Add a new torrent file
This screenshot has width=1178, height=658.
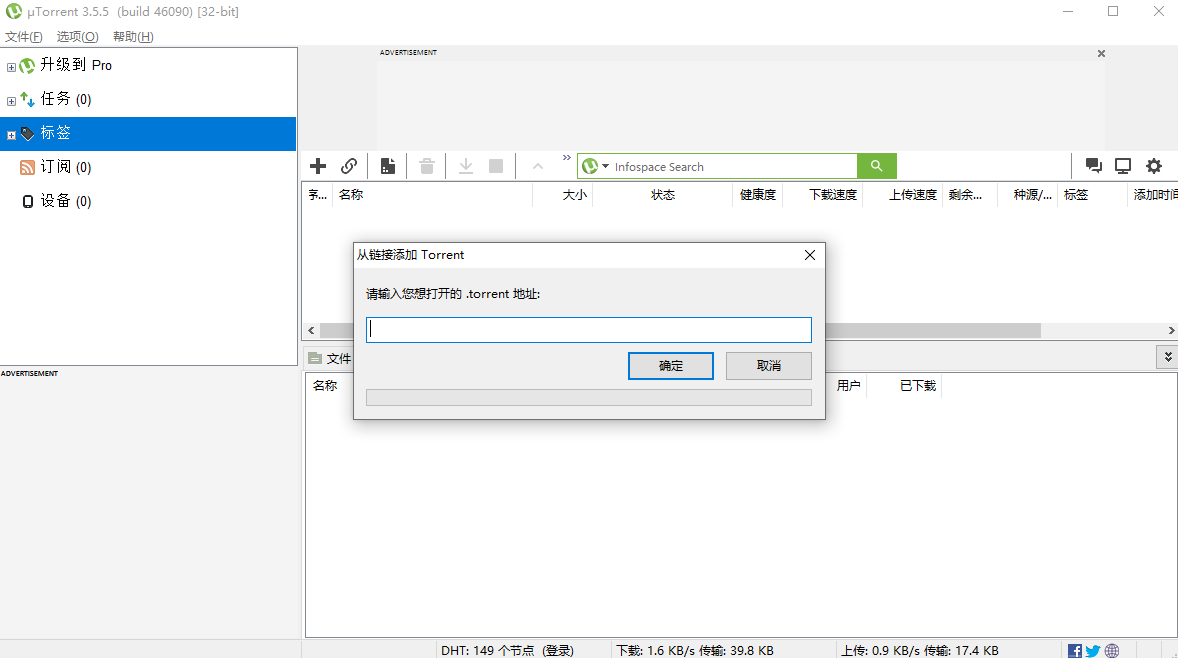(318, 166)
